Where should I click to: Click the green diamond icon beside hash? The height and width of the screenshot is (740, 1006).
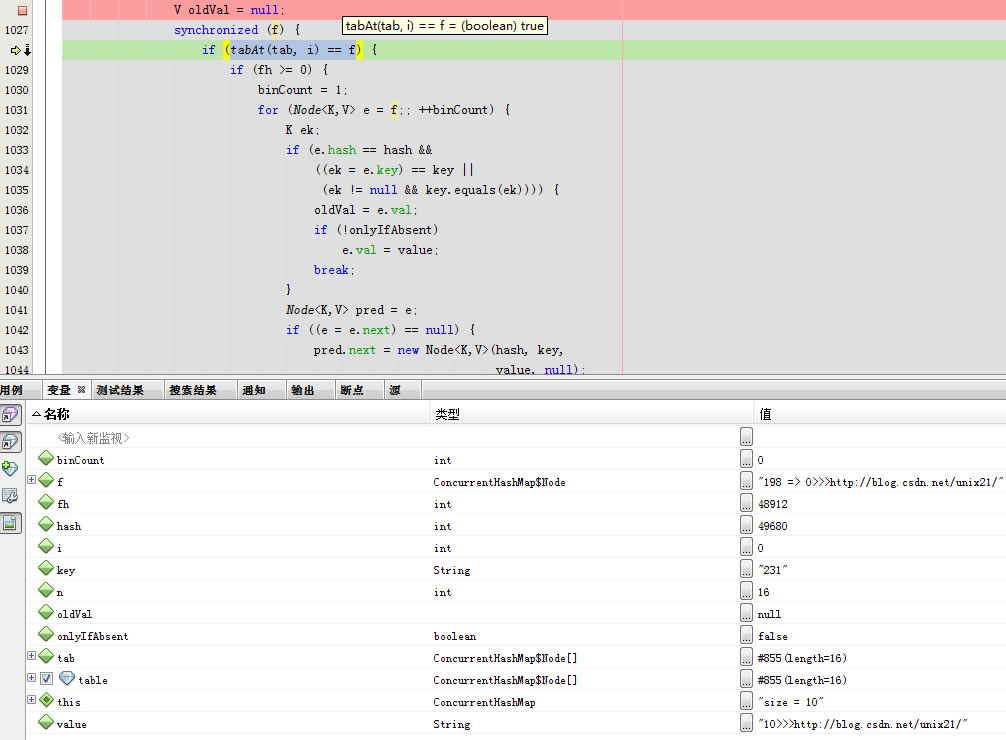pos(46,524)
